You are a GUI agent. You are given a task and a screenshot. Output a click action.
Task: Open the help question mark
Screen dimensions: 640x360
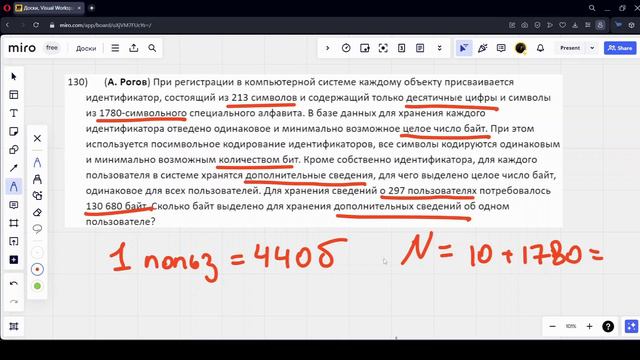[608, 326]
